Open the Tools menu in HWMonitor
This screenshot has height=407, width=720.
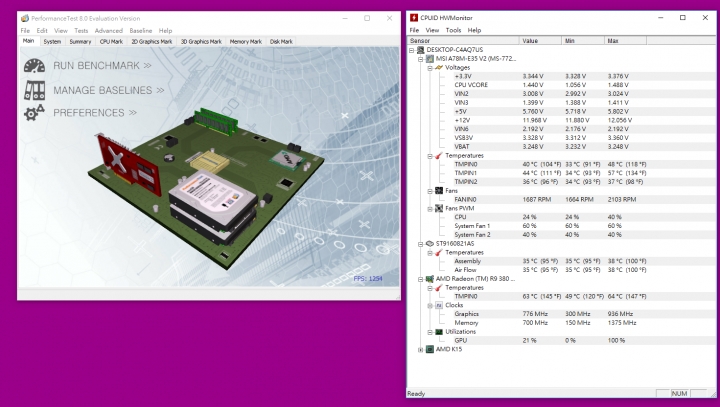(453, 30)
